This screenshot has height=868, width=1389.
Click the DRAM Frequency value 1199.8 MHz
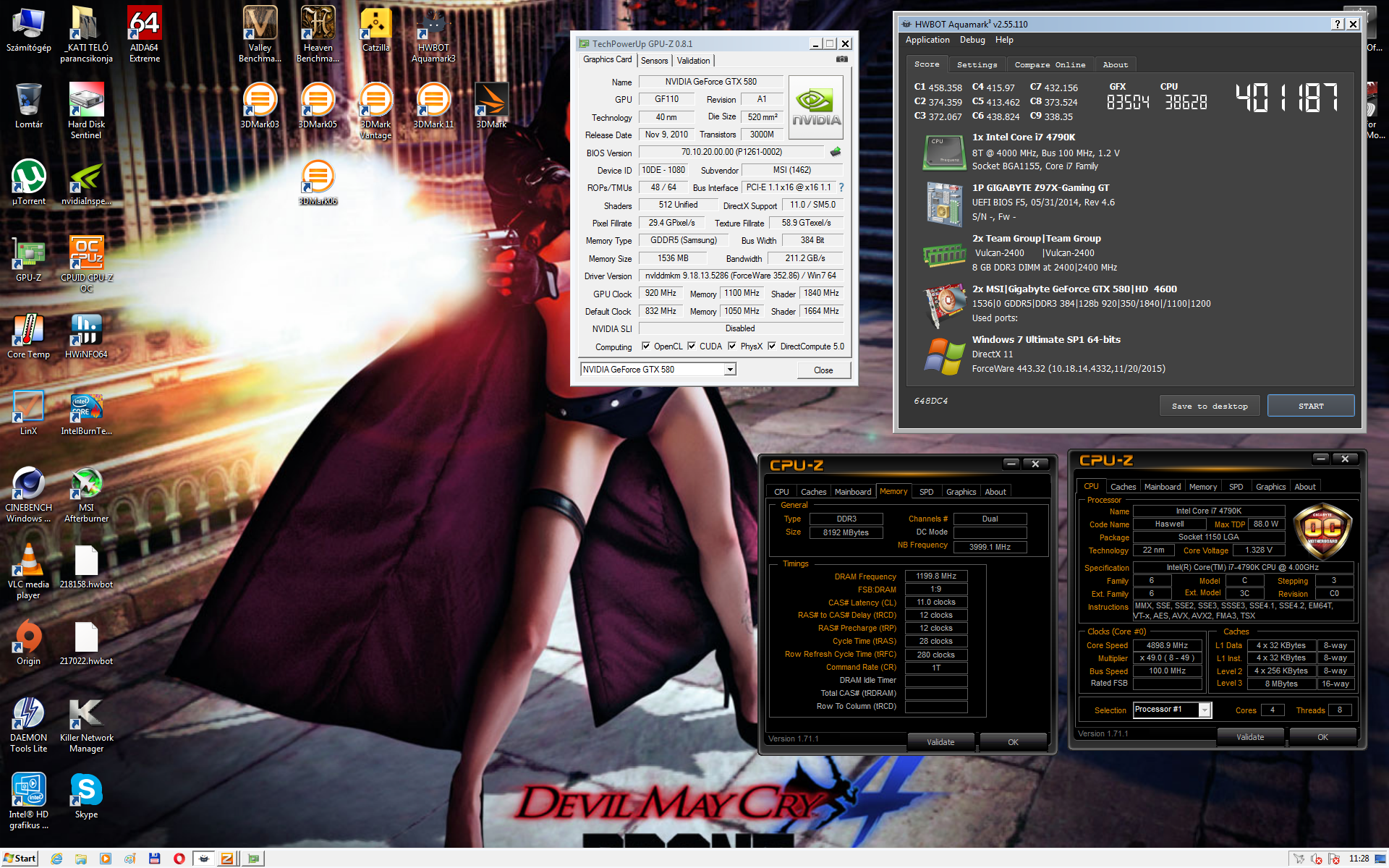(x=935, y=576)
